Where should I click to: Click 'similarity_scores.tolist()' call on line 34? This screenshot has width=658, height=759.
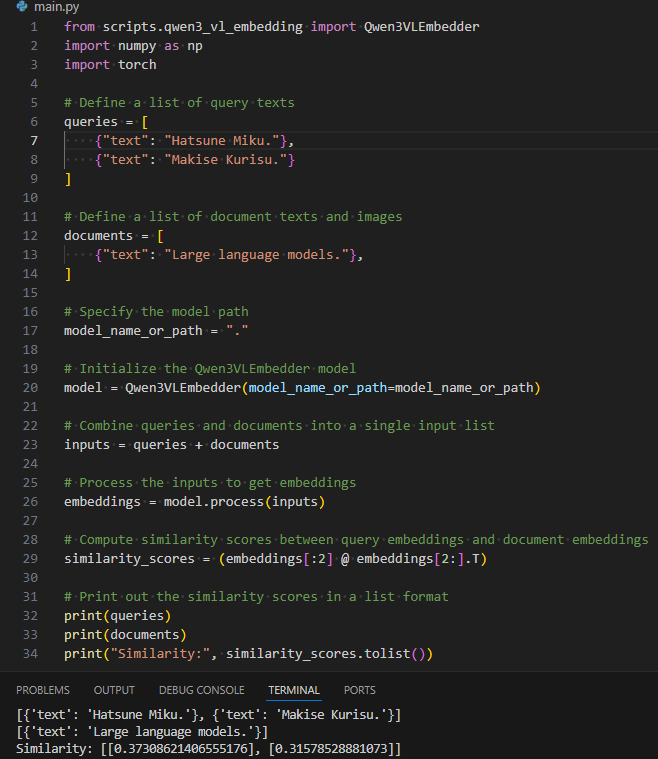pos(325,654)
